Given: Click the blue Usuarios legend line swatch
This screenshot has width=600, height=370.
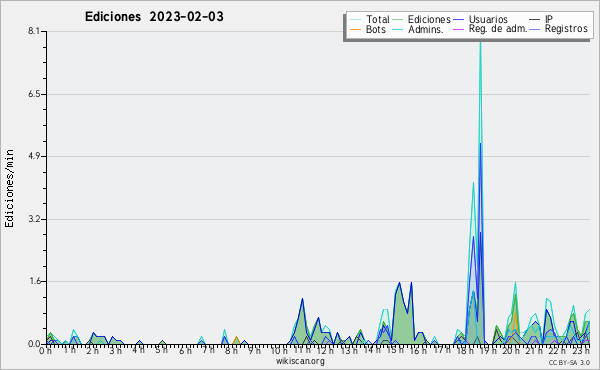Looking at the screenshot, I should [458, 20].
